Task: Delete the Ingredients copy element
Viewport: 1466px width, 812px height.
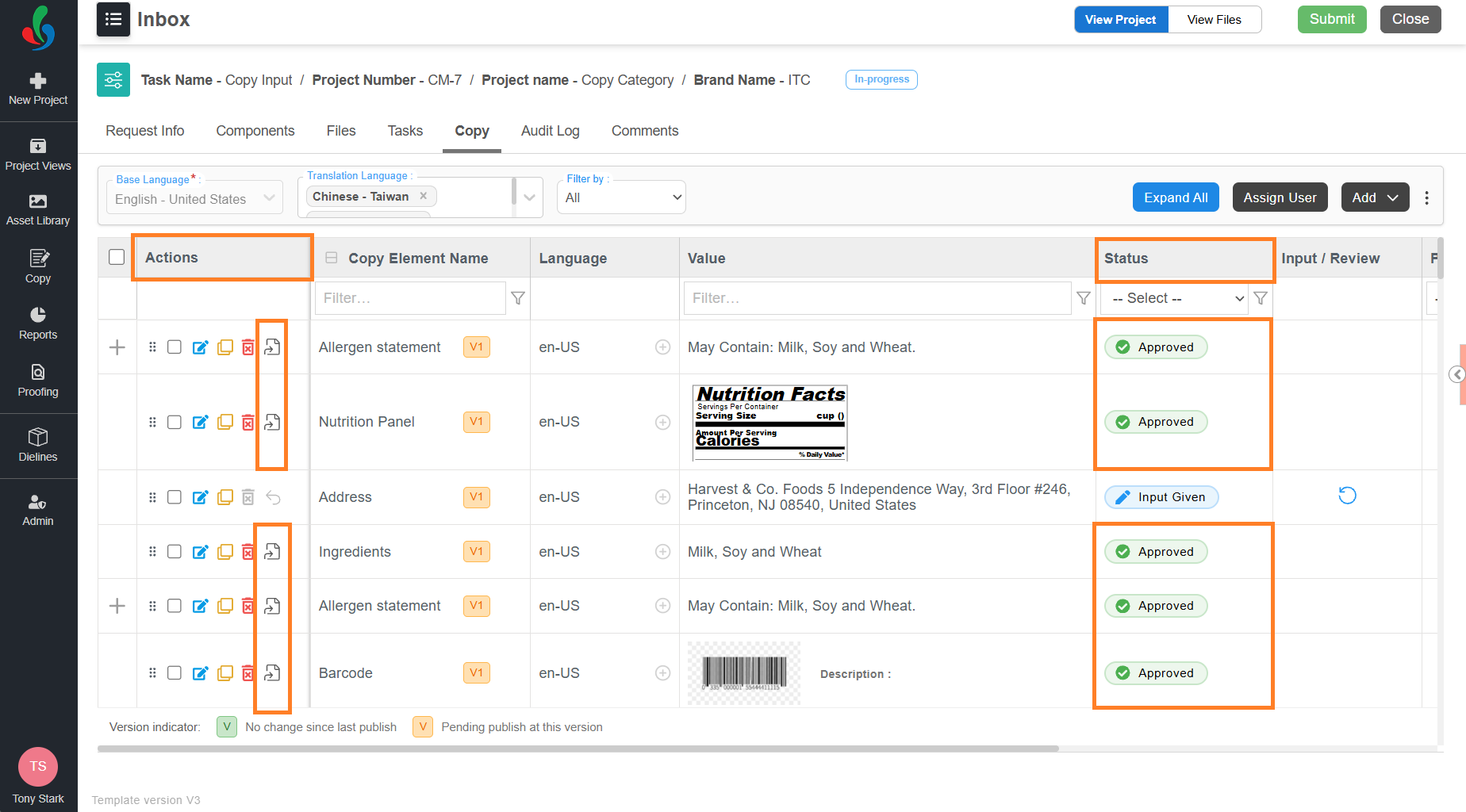Action: pos(248,552)
